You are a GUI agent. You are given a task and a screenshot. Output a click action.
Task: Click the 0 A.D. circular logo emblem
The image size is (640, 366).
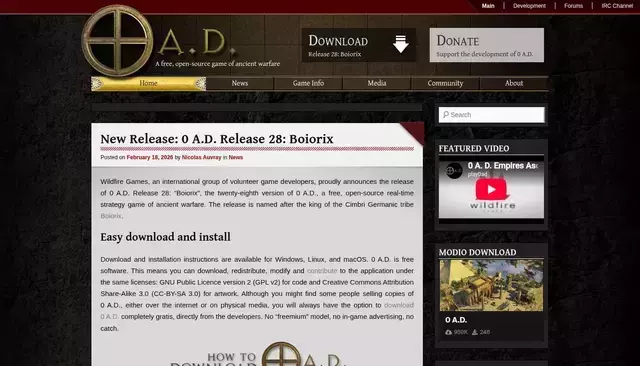[117, 40]
